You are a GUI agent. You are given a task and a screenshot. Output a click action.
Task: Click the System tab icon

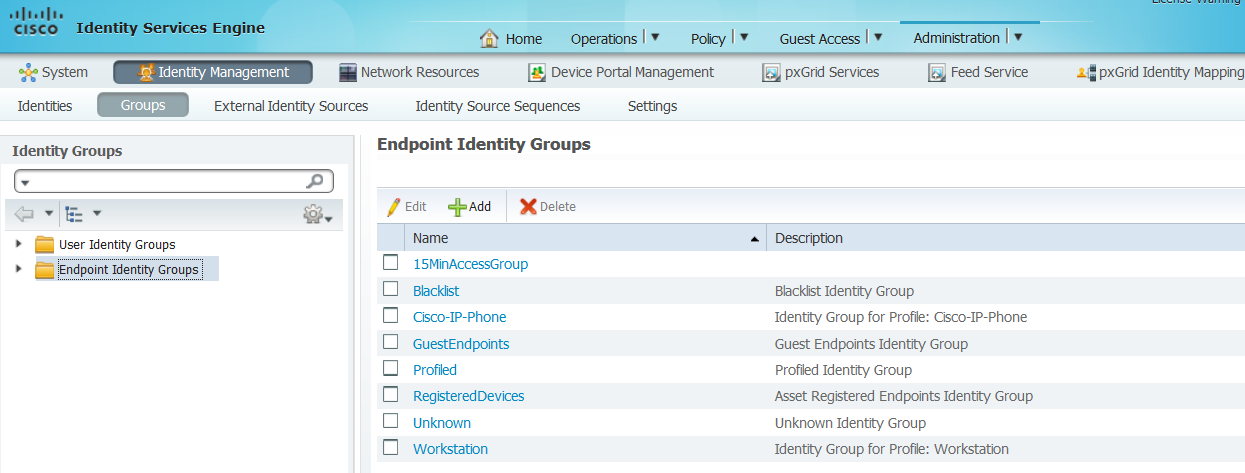28,72
